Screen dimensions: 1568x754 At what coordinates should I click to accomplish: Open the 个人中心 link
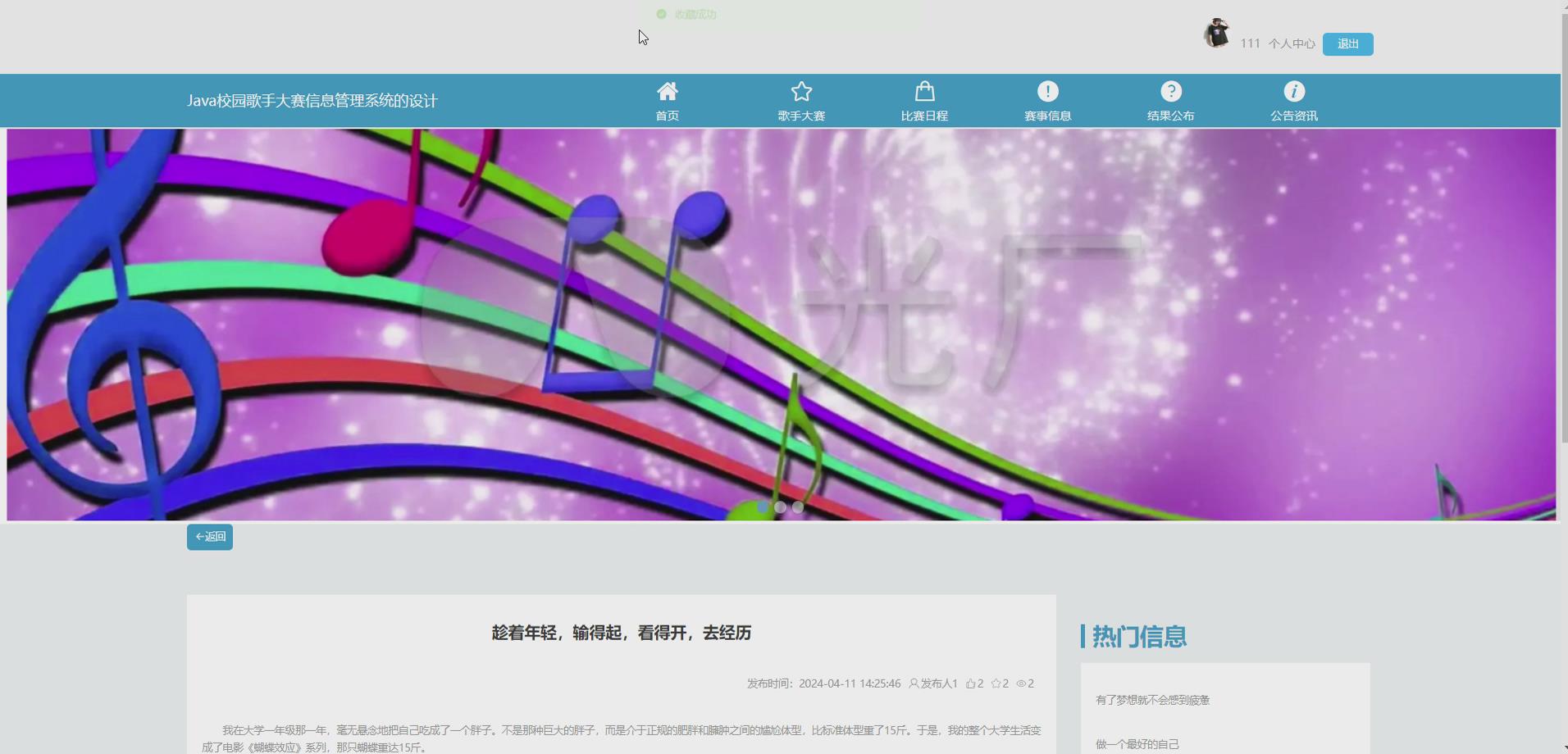(1292, 44)
